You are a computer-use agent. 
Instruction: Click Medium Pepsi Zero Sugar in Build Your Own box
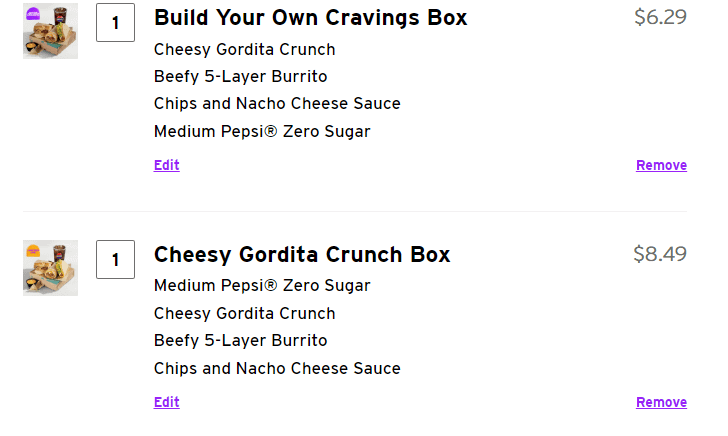click(262, 131)
